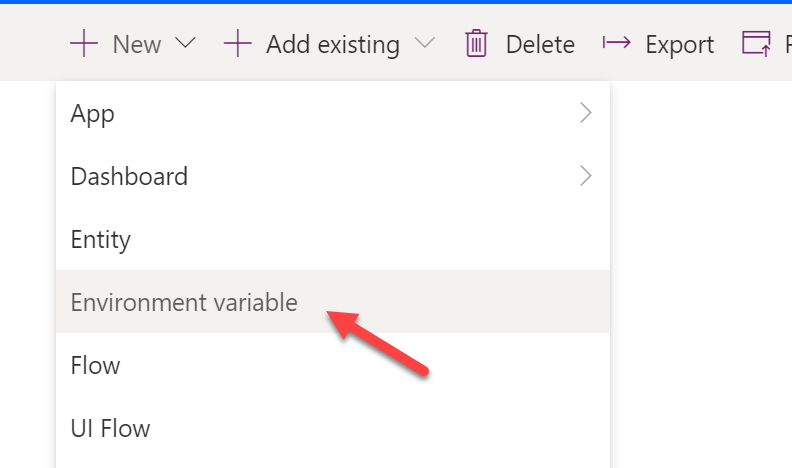
Task: Click the trash can Delete icon
Action: click(x=476, y=43)
